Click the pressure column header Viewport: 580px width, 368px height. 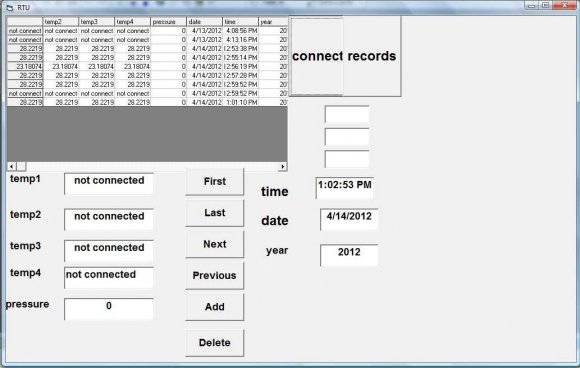pos(169,22)
